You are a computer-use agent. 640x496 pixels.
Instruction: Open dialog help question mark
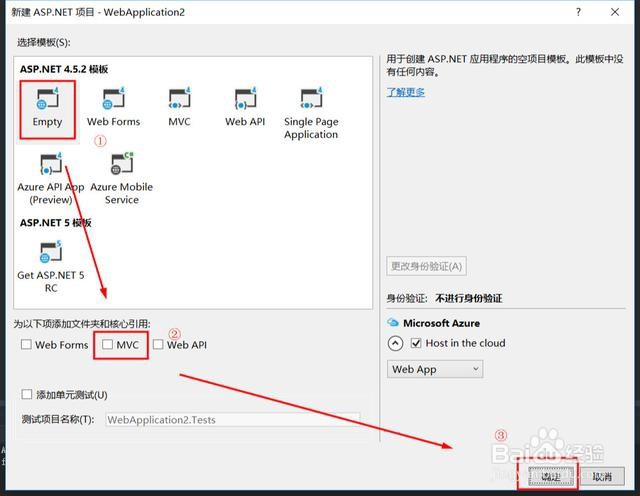[578, 12]
